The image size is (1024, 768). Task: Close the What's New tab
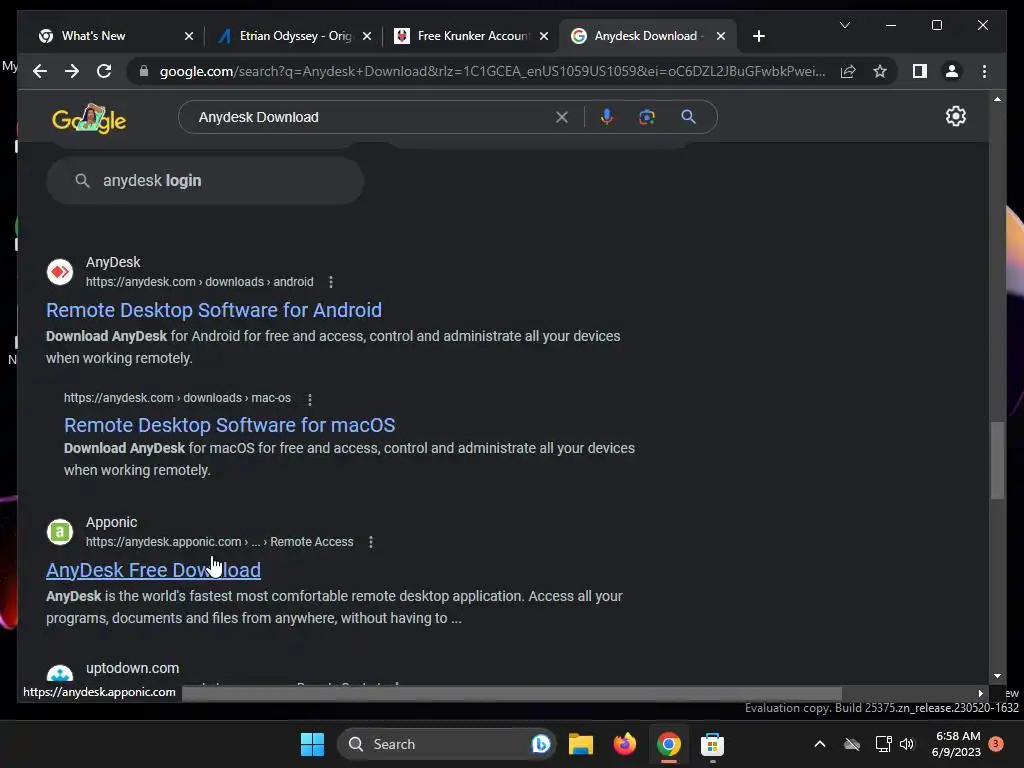tap(189, 36)
